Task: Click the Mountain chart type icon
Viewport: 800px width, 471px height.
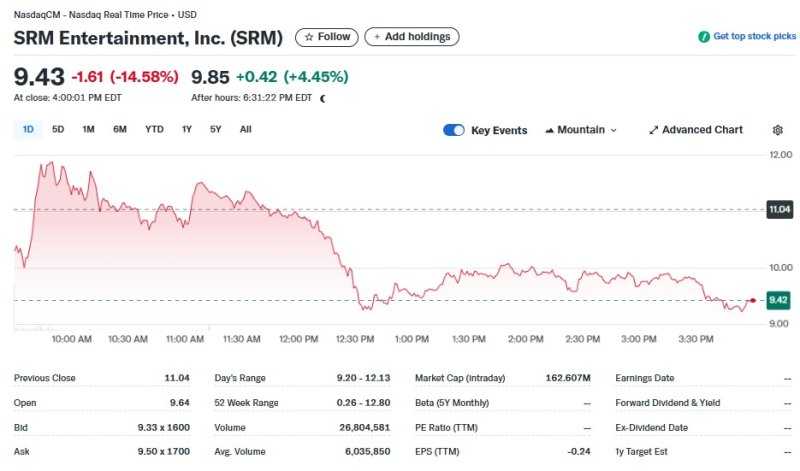Action: [550, 130]
